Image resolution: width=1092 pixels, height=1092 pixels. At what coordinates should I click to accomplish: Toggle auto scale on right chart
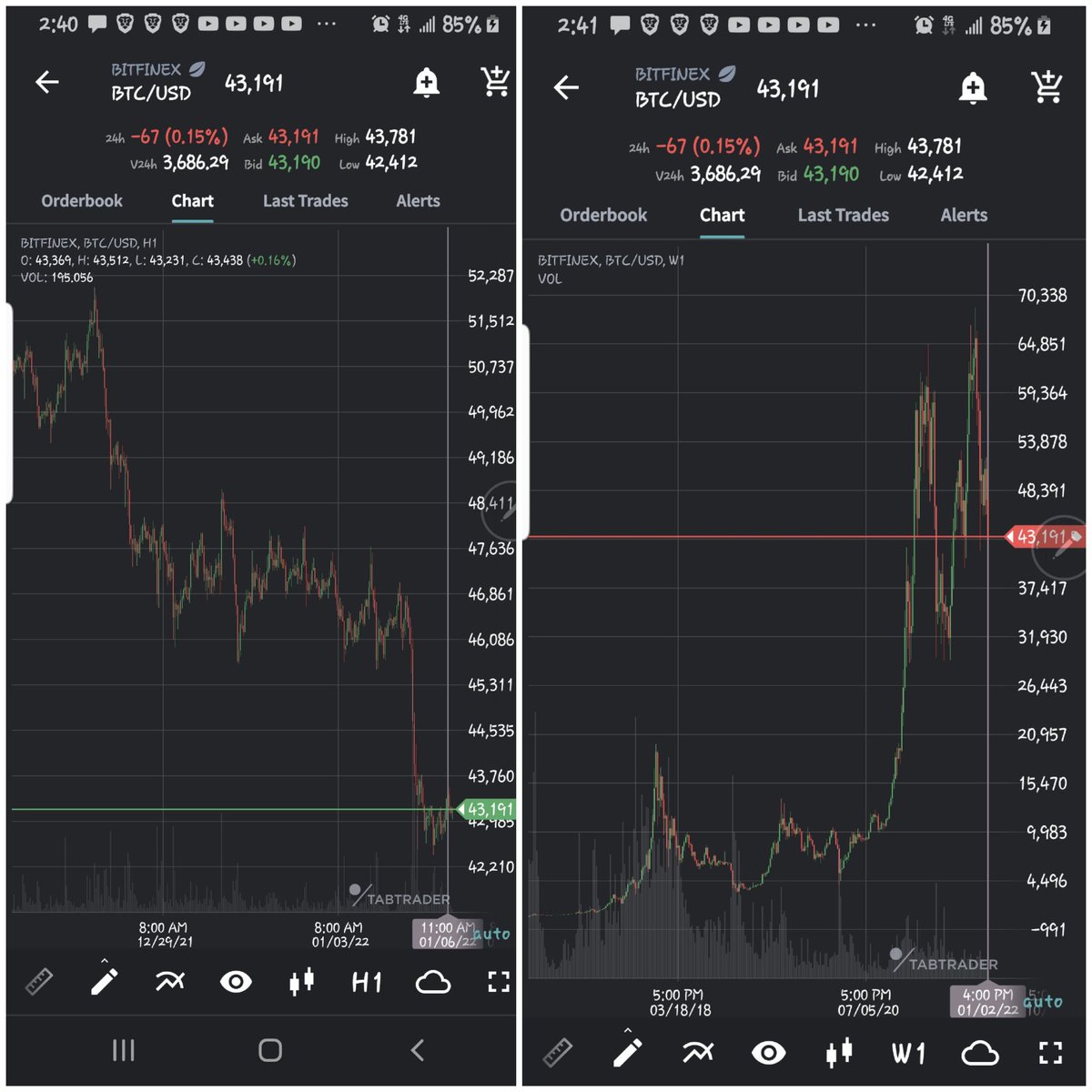click(1042, 1002)
